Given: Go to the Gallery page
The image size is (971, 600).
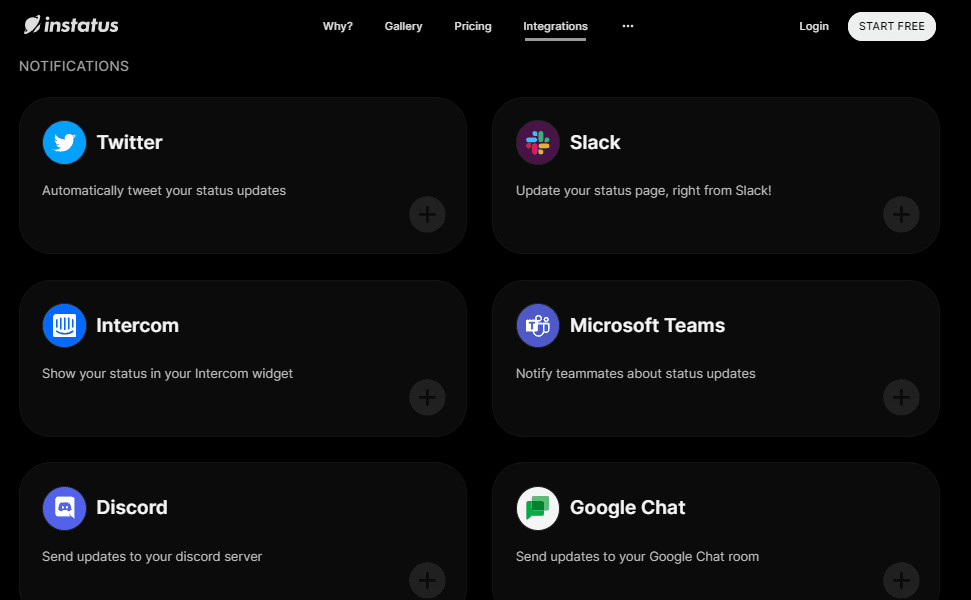Looking at the screenshot, I should 403,26.
